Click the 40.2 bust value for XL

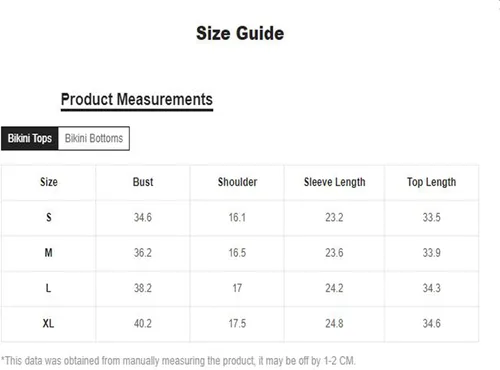pyautogui.click(x=143, y=323)
